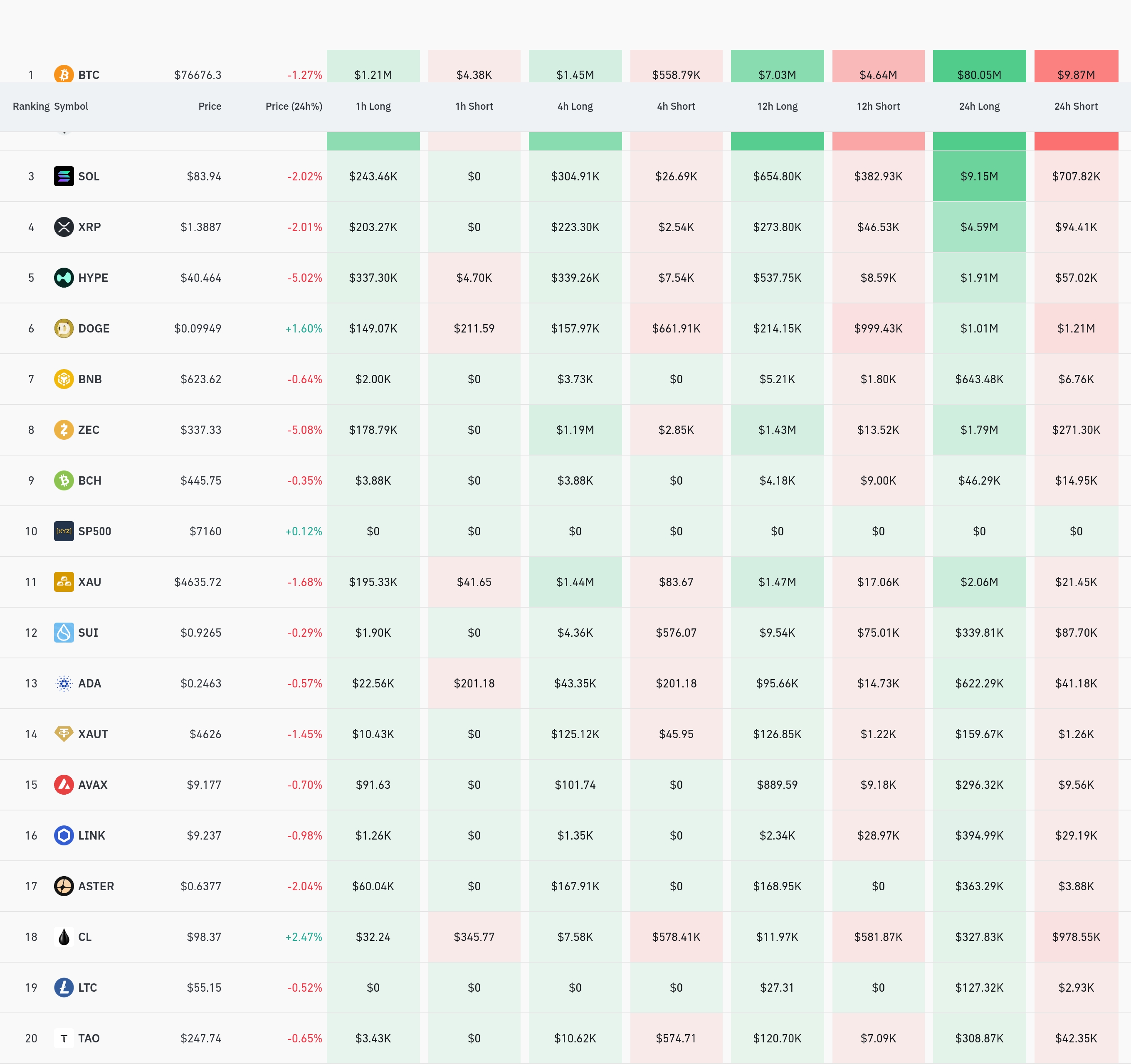
Task: Click the CL crude oil drop icon
Action: coord(64,937)
